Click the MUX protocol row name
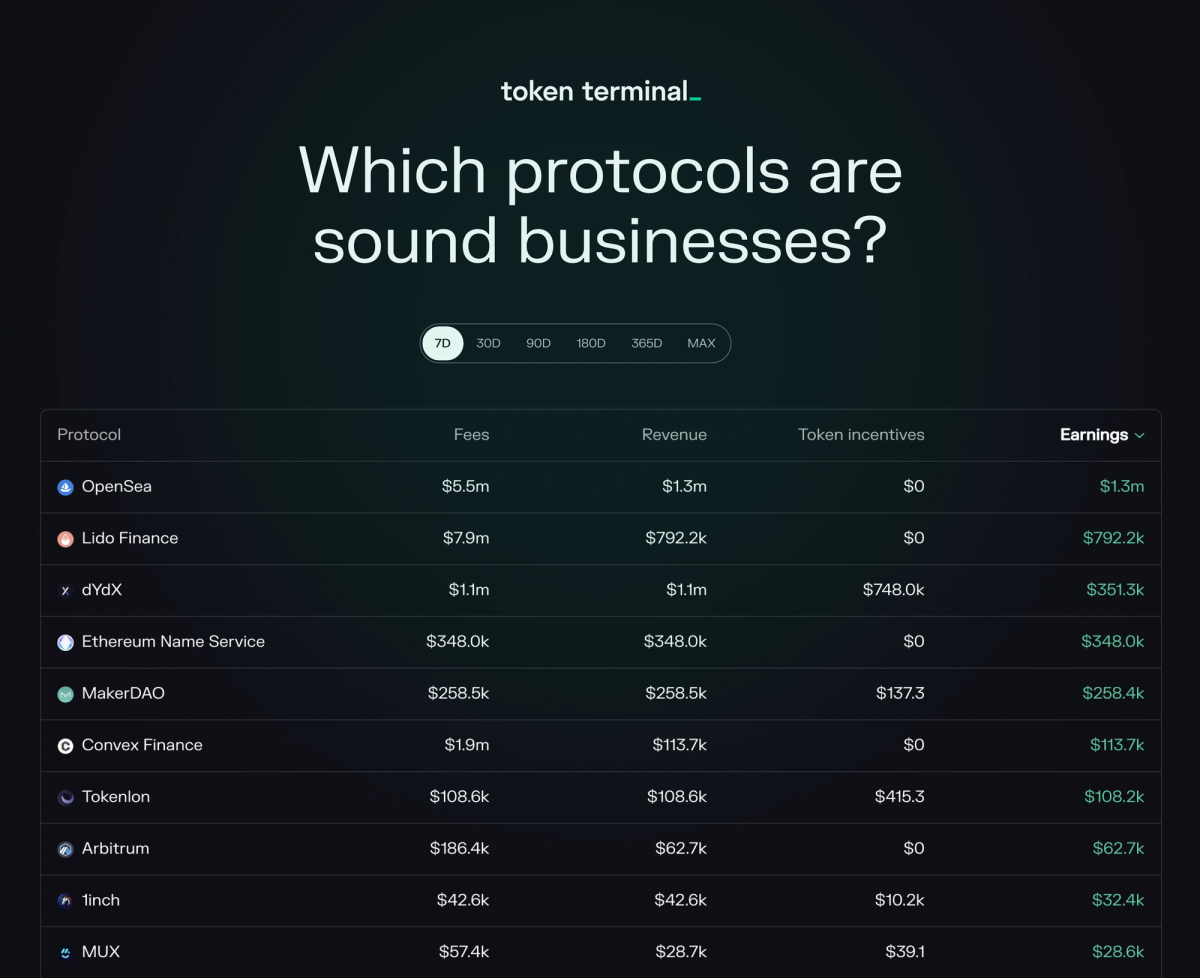The width and height of the screenshot is (1200, 978). [x=100, y=952]
